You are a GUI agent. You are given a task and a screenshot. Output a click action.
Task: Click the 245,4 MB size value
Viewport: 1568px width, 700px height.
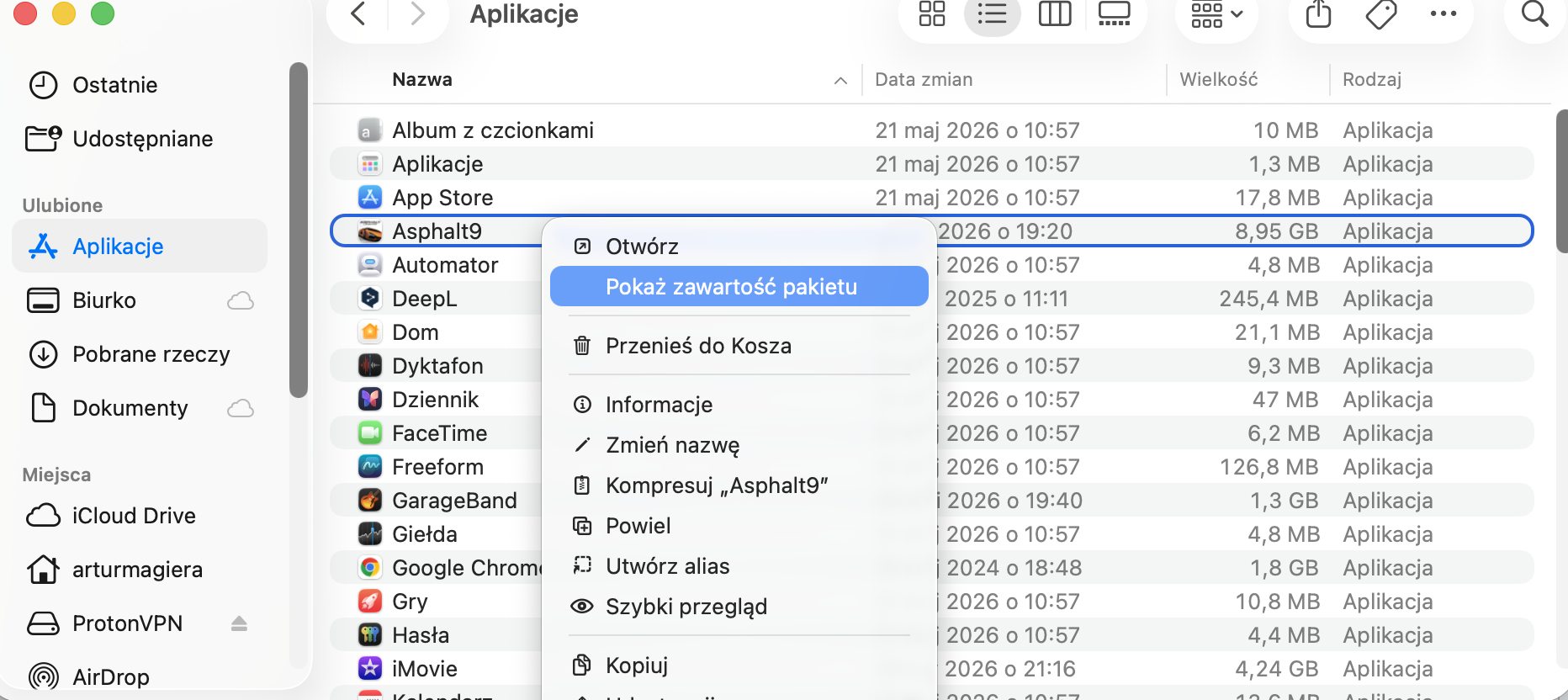(x=1269, y=299)
